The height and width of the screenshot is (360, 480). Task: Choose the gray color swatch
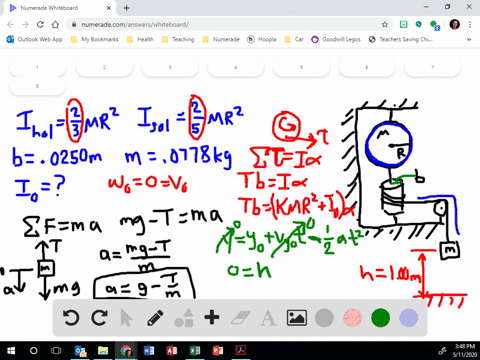[324, 318]
